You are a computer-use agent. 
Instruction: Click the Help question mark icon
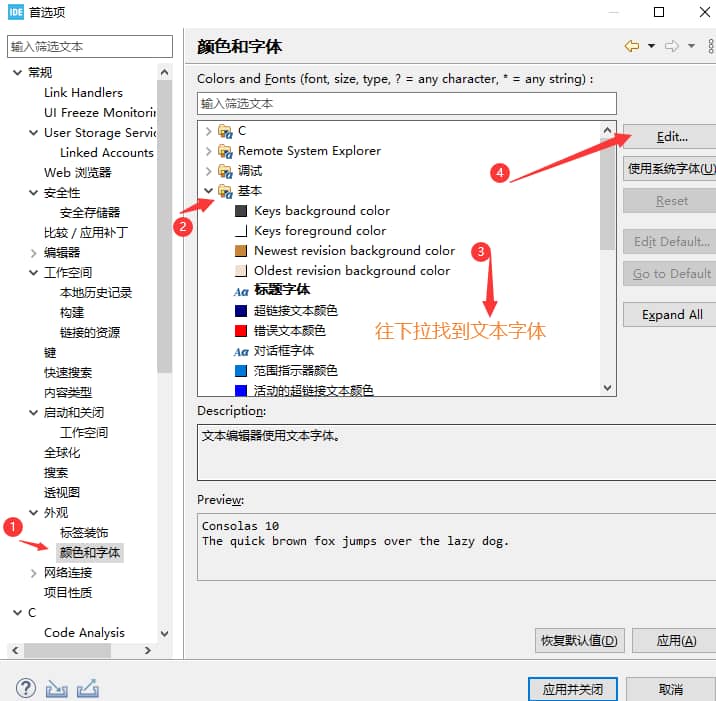[26, 688]
